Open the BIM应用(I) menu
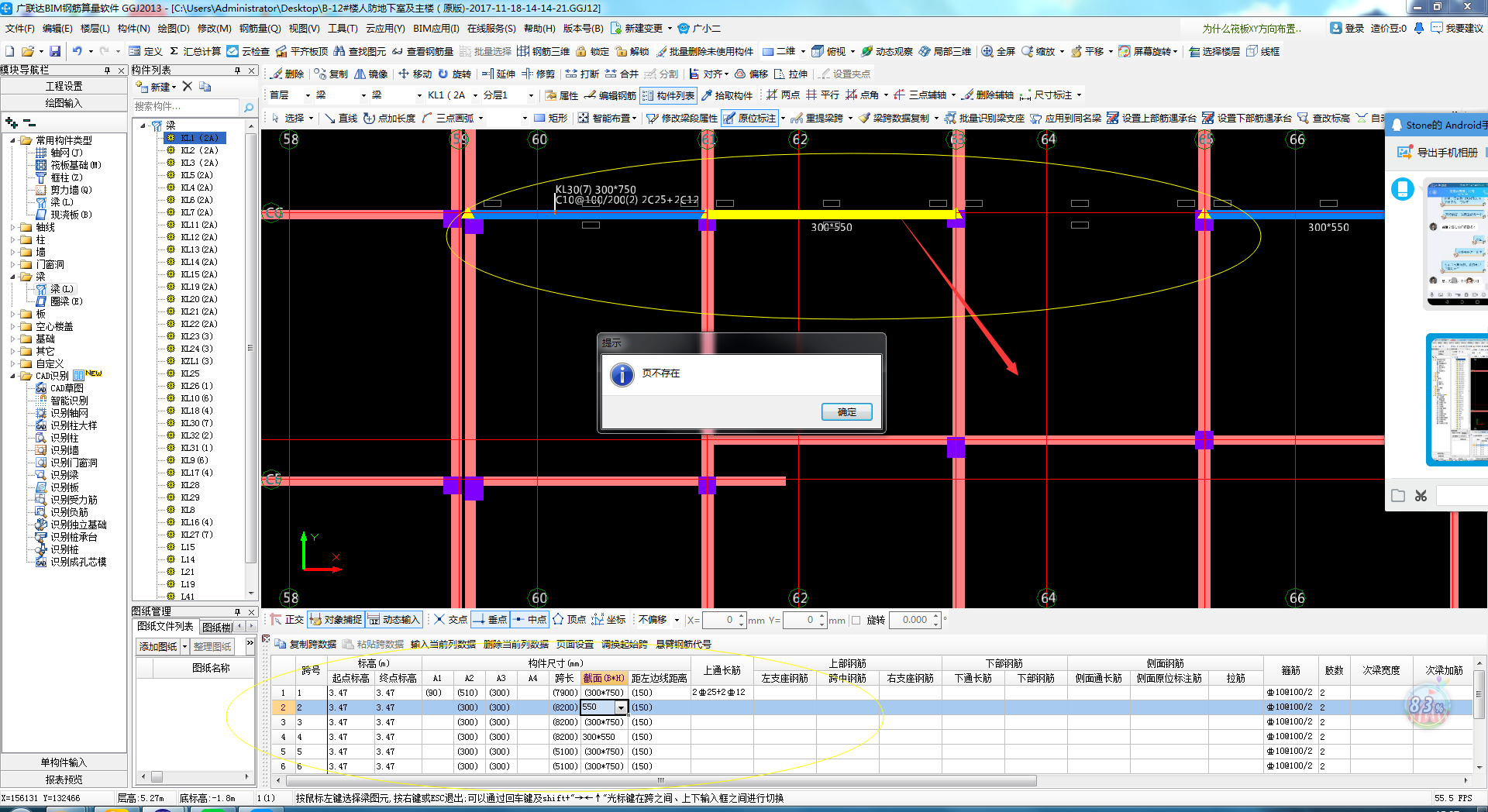 [x=436, y=29]
